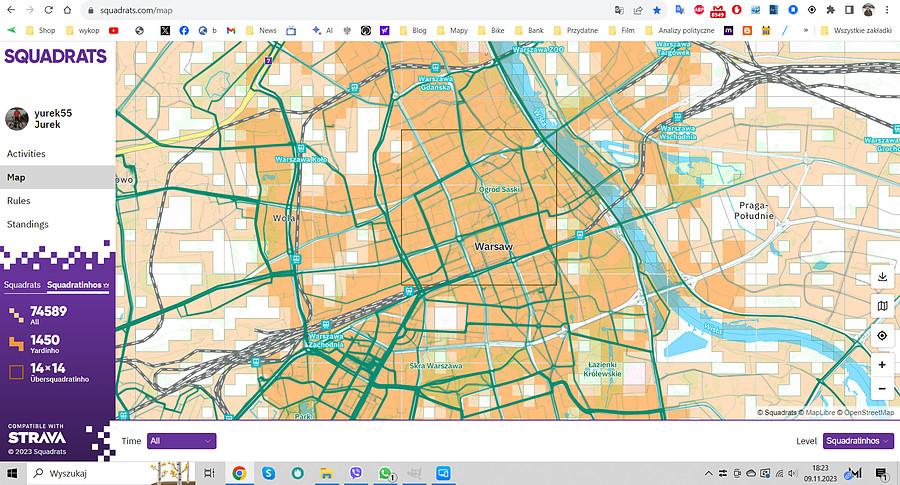Click the Ogród Saski map label
Image resolution: width=900 pixels, height=485 pixels.
499,189
